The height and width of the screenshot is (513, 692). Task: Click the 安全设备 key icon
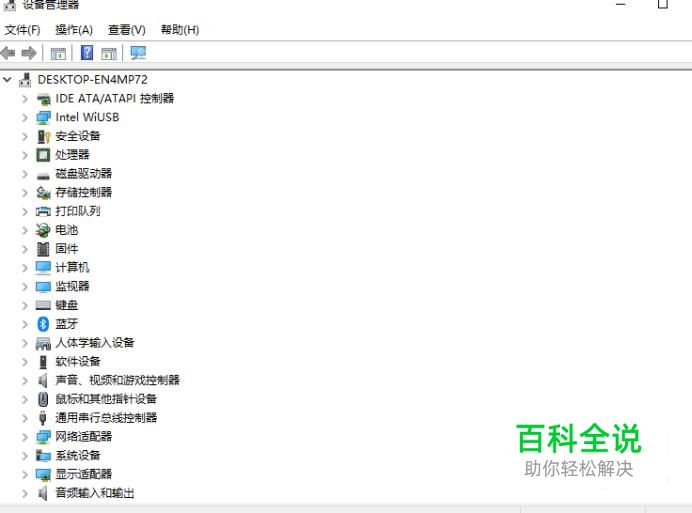pos(43,136)
